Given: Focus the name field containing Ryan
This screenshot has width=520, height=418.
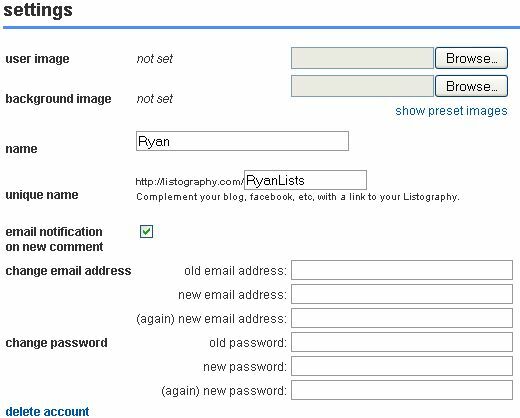Looking at the screenshot, I should pyautogui.click(x=242, y=141).
